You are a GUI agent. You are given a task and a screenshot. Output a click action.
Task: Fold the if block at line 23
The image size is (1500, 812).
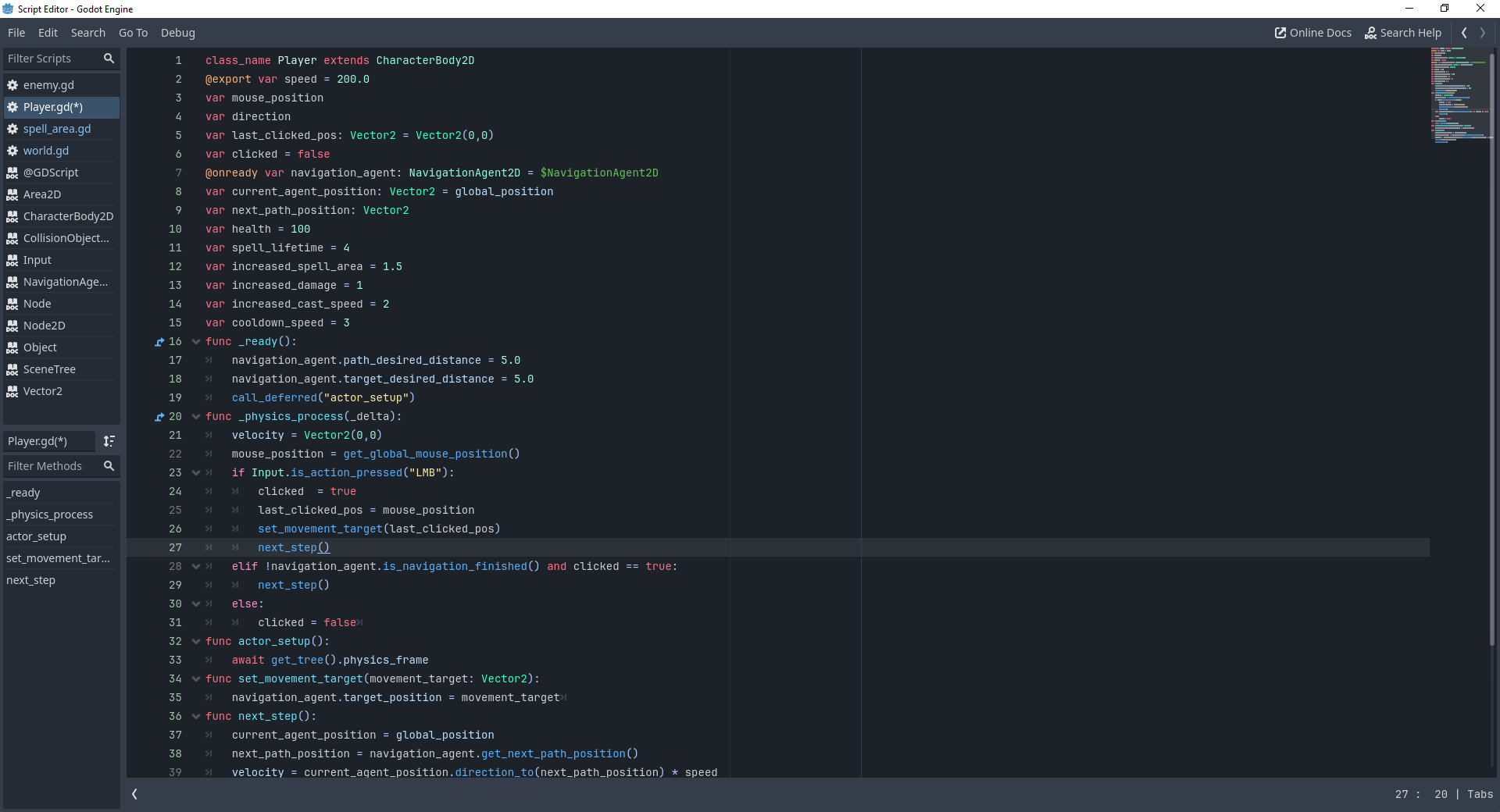tap(196, 472)
